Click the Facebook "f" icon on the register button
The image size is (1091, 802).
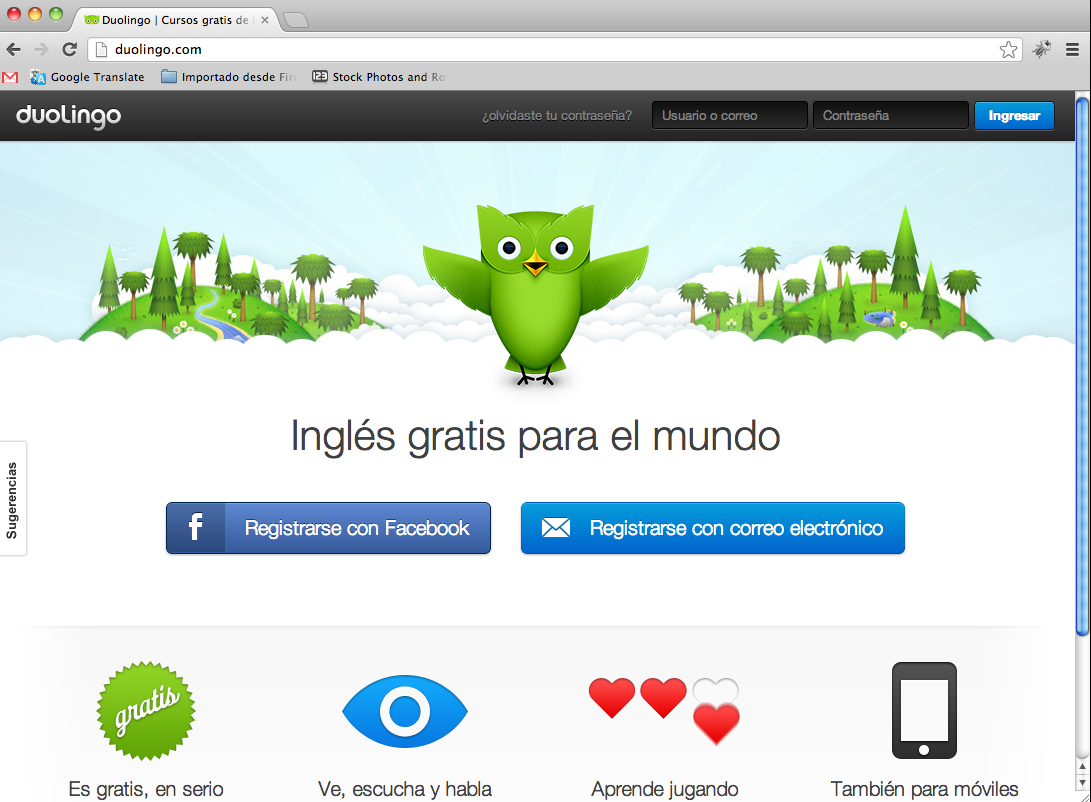pos(196,528)
